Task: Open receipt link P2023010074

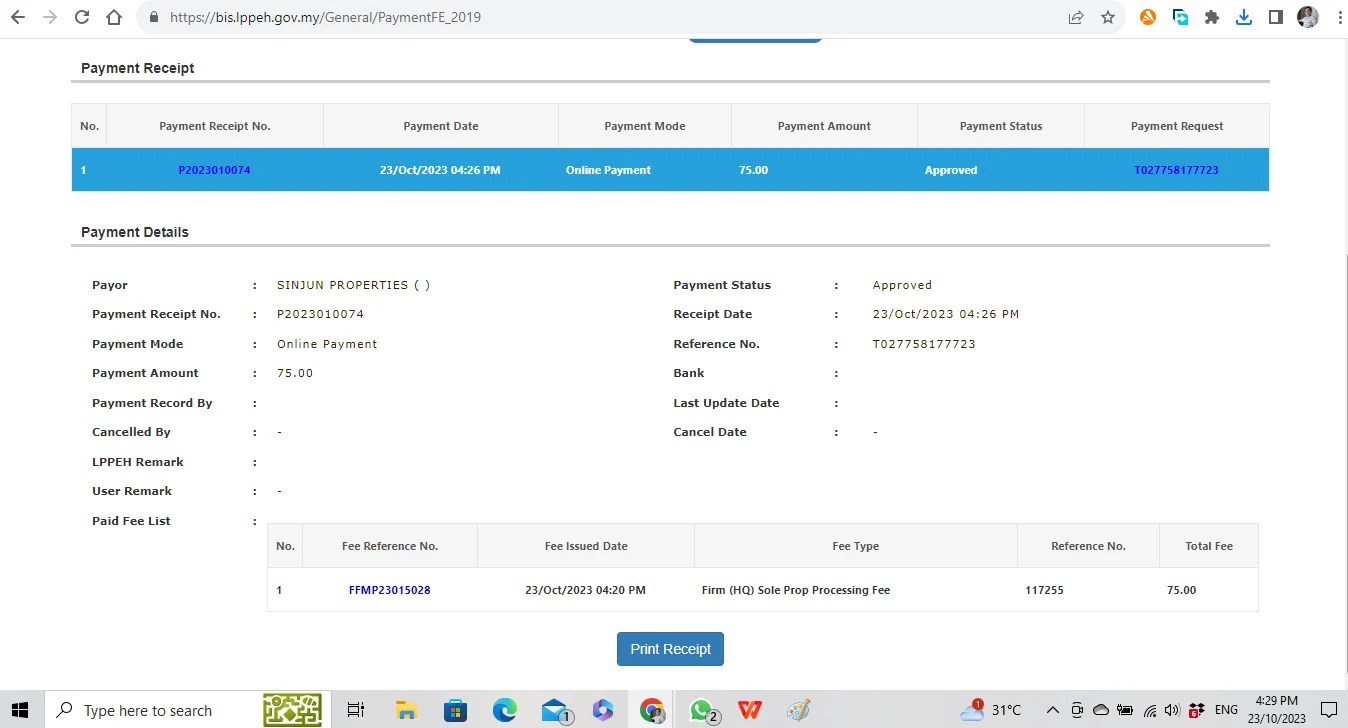Action: [214, 170]
